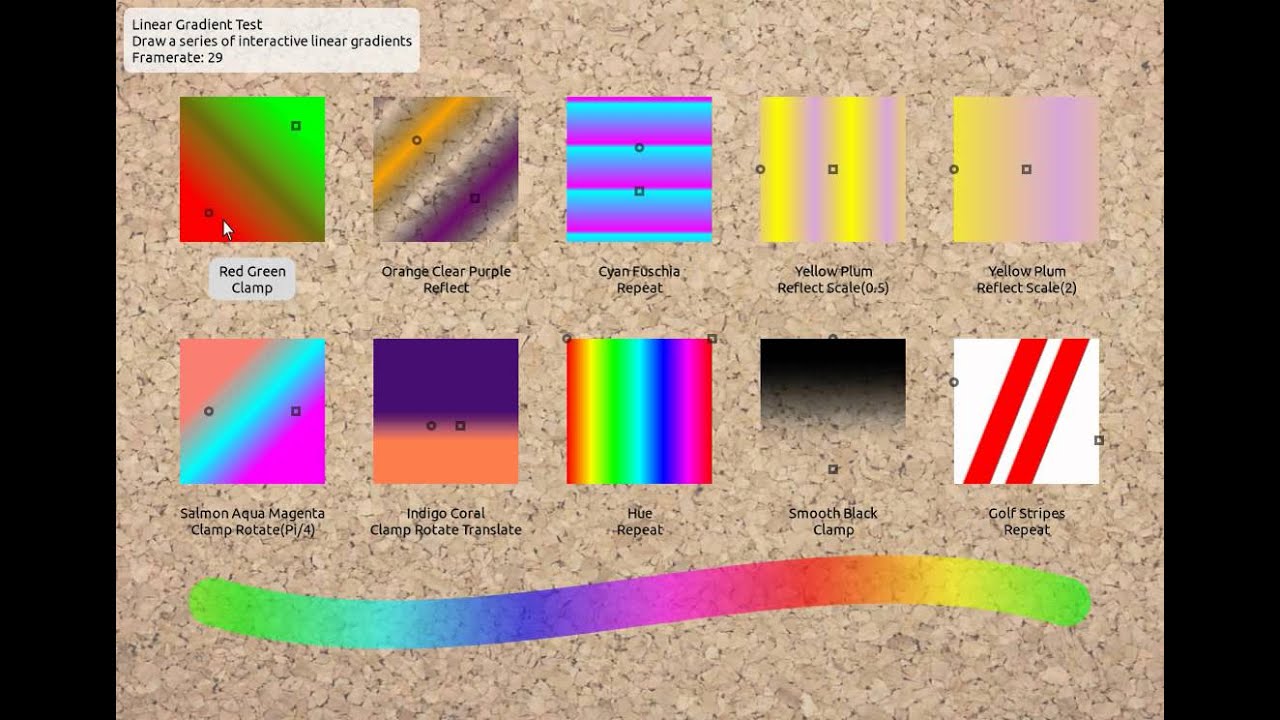Viewport: 1280px width, 720px height.
Task: Click the Yellow Plum Reflect Scale(0.5) label
Action: click(x=833, y=279)
